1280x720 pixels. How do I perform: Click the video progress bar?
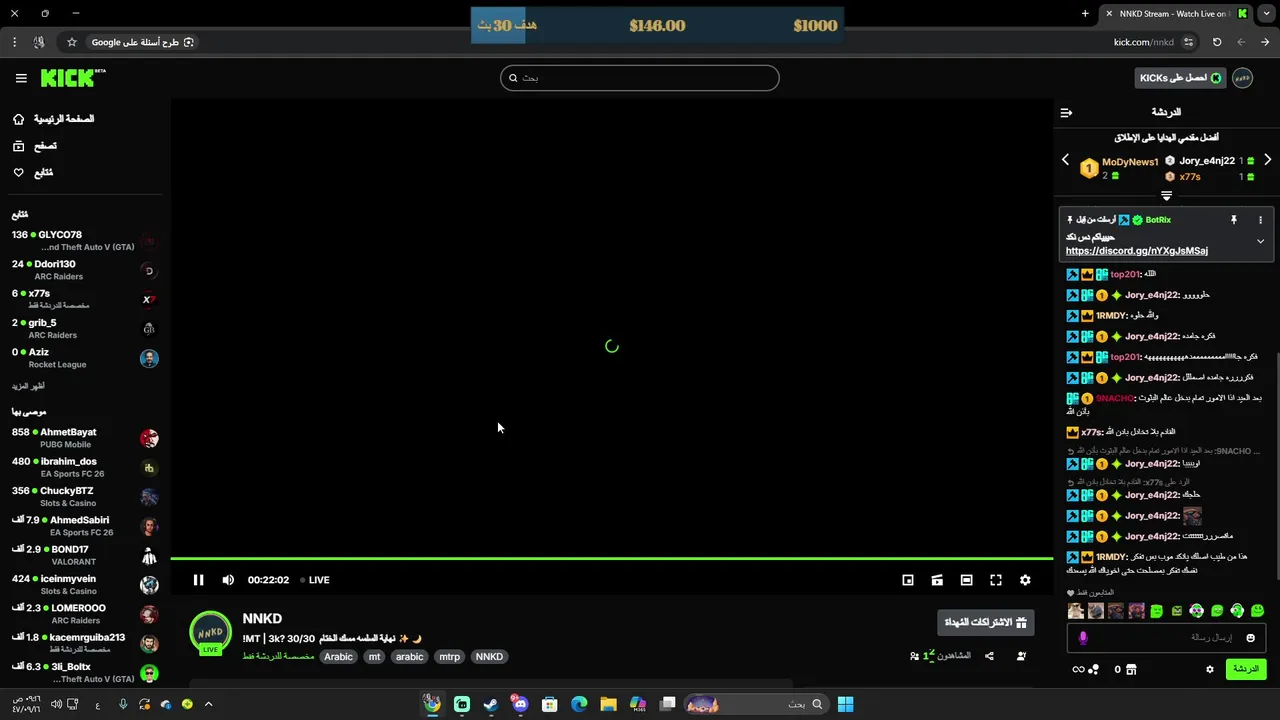[x=612, y=558]
